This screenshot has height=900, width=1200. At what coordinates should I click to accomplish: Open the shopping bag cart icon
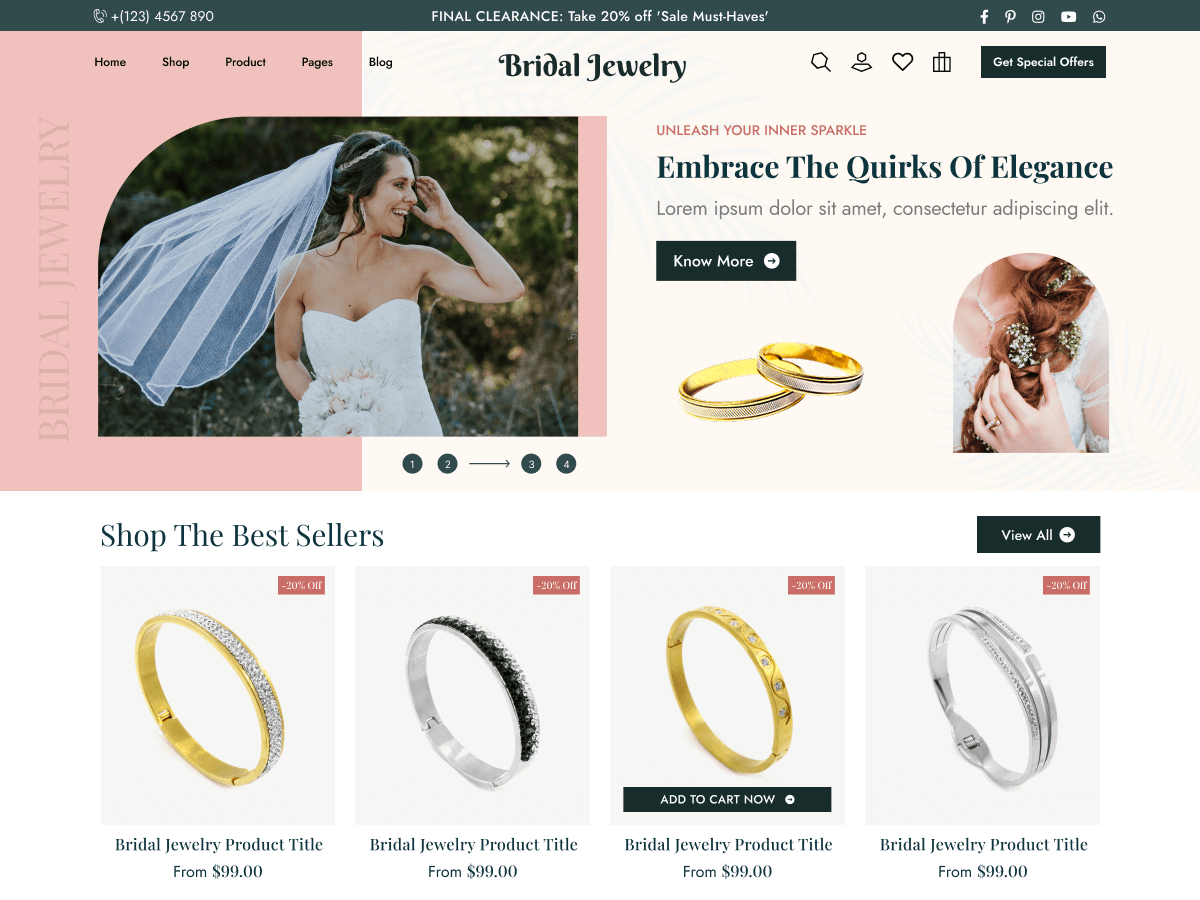point(941,62)
